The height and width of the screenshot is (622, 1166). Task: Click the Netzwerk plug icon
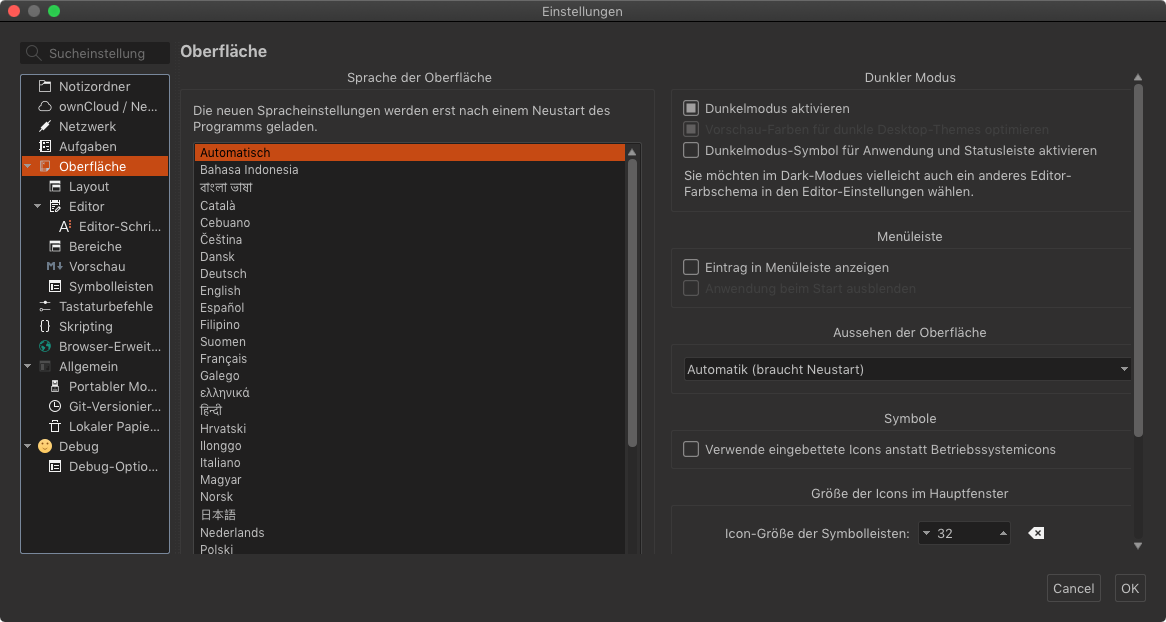pos(45,126)
